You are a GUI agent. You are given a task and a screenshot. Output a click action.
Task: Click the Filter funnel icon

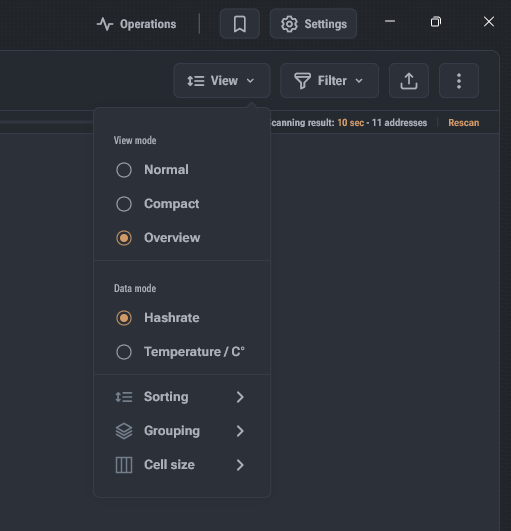(302, 81)
